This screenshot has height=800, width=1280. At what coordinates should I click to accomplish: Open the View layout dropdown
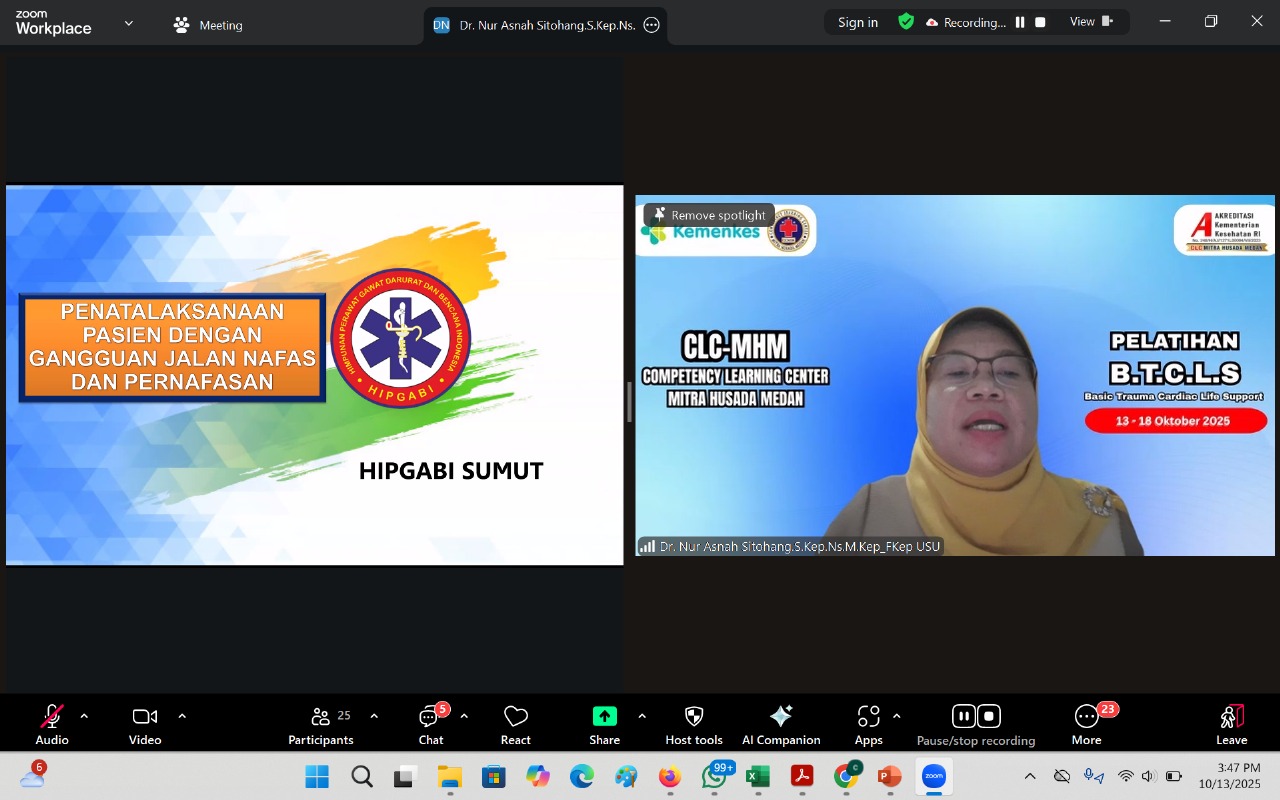point(1091,22)
